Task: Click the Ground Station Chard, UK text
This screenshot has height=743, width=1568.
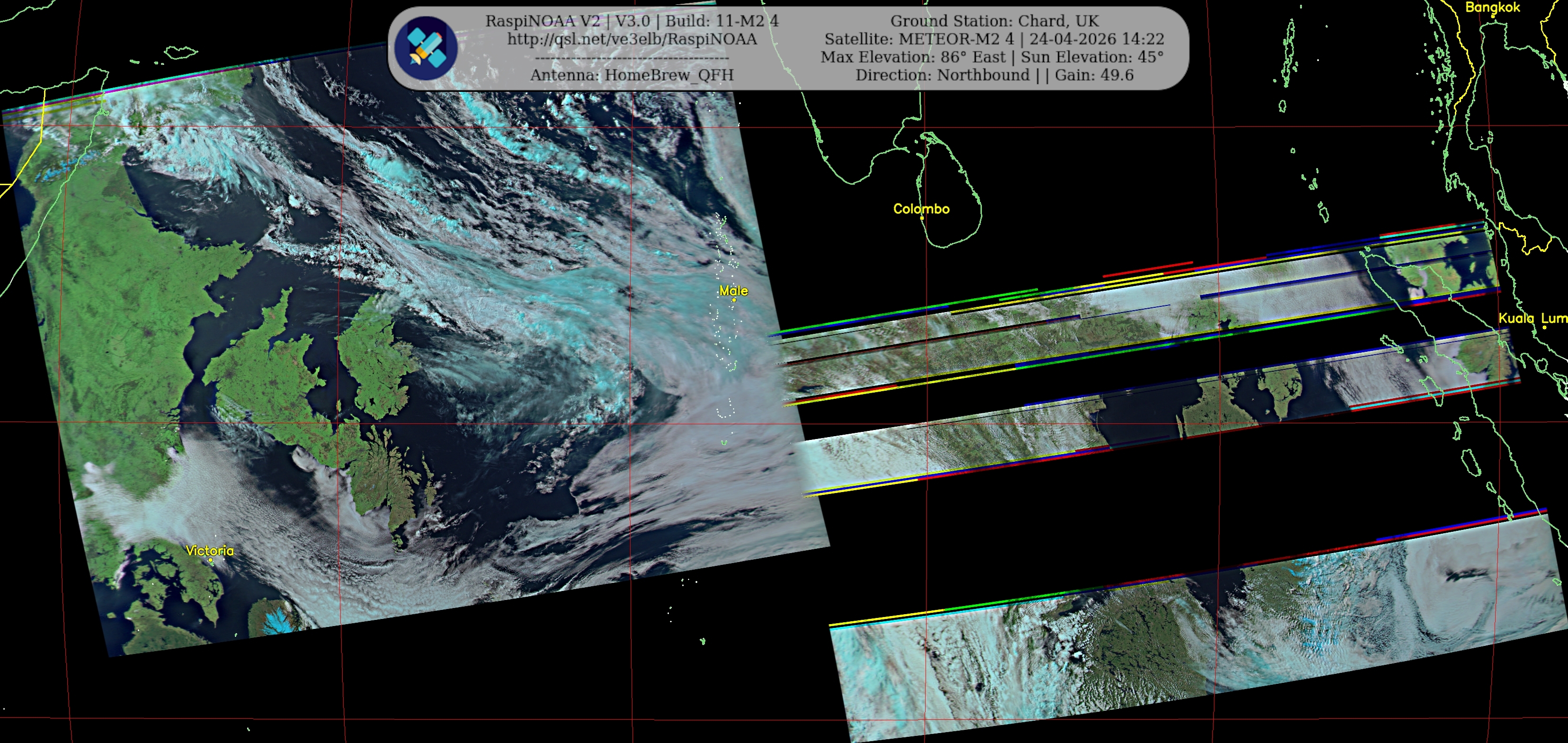Action: coord(995,21)
